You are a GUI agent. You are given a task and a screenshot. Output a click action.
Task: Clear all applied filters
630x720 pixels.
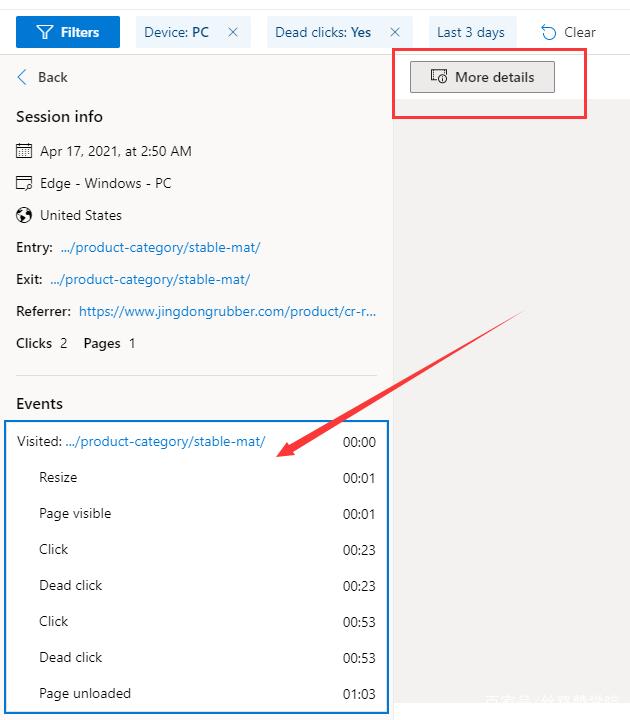pyautogui.click(x=569, y=32)
